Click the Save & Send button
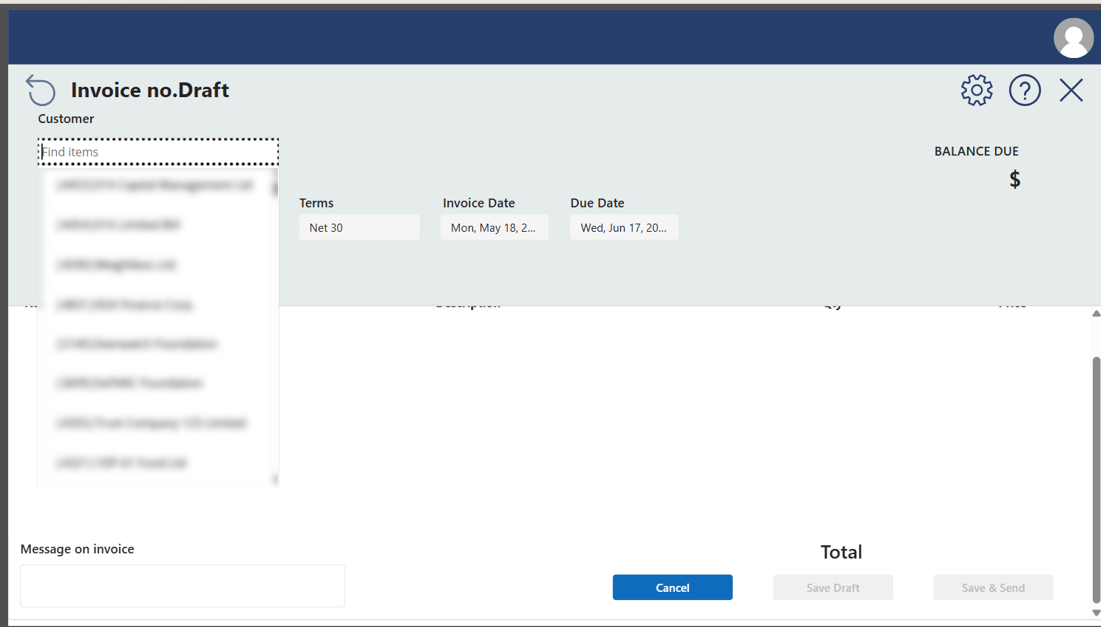The height and width of the screenshot is (627, 1101). [x=993, y=588]
